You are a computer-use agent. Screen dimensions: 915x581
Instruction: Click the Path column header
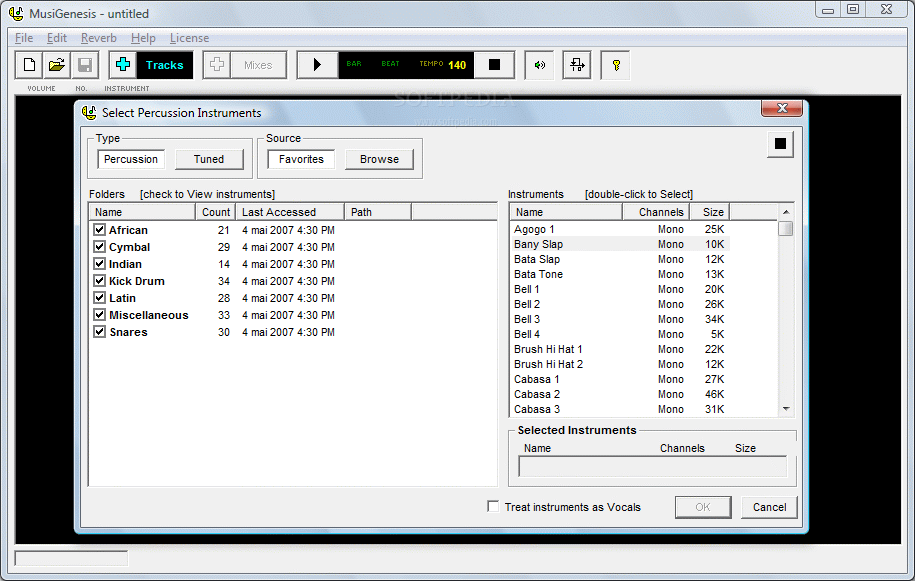(378, 212)
